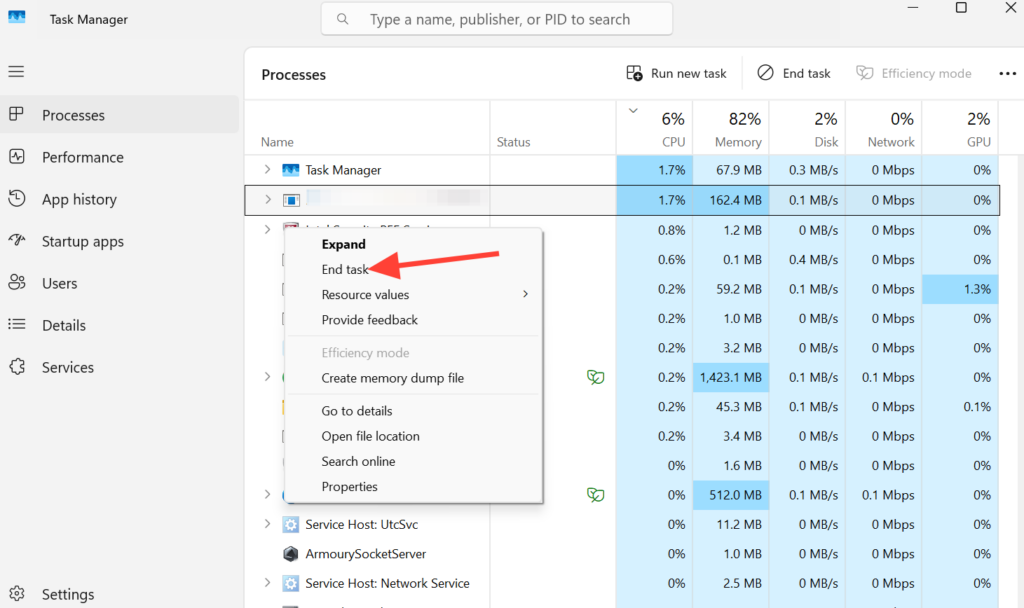The image size is (1024, 608).
Task: Click the Settings gear icon
Action: click(16, 594)
